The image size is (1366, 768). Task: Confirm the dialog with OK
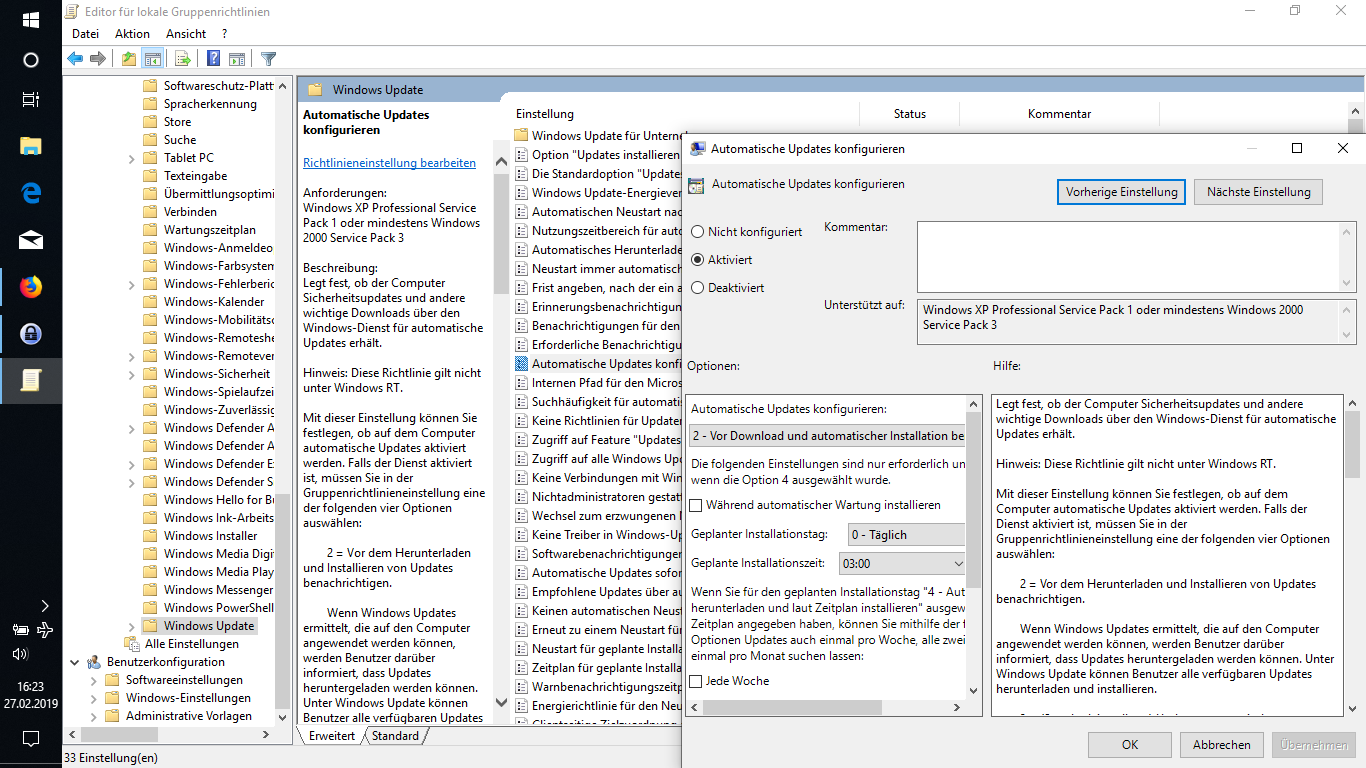click(x=1130, y=745)
